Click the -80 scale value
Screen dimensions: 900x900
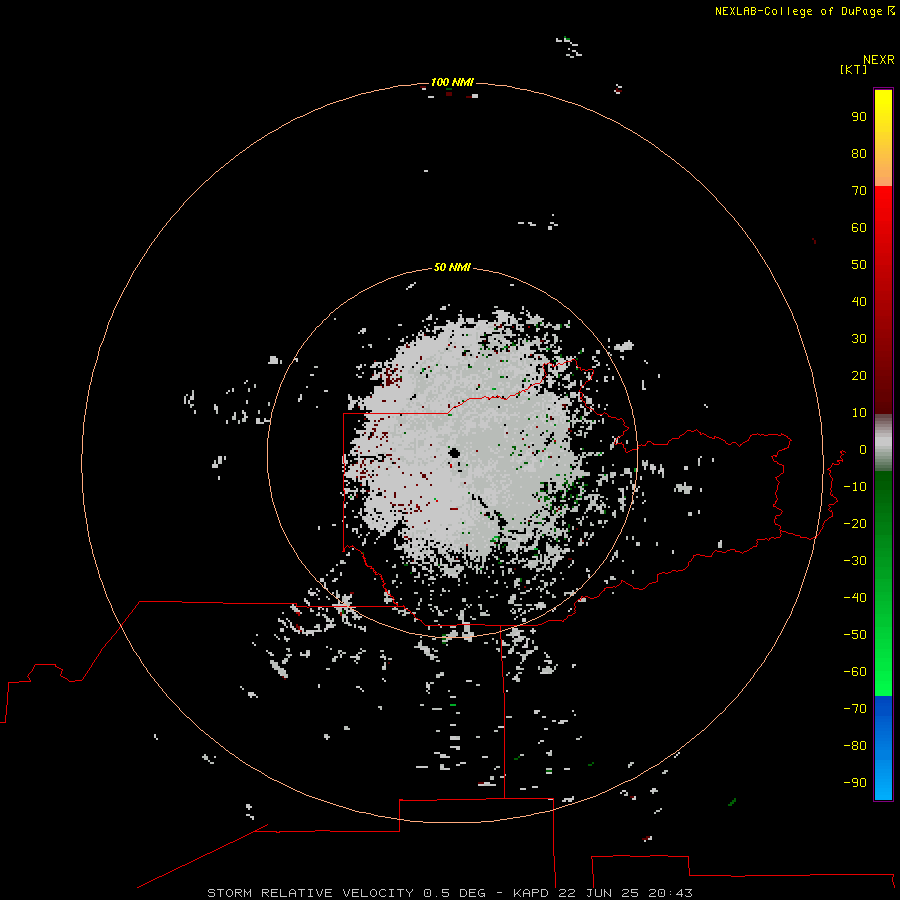point(855,746)
